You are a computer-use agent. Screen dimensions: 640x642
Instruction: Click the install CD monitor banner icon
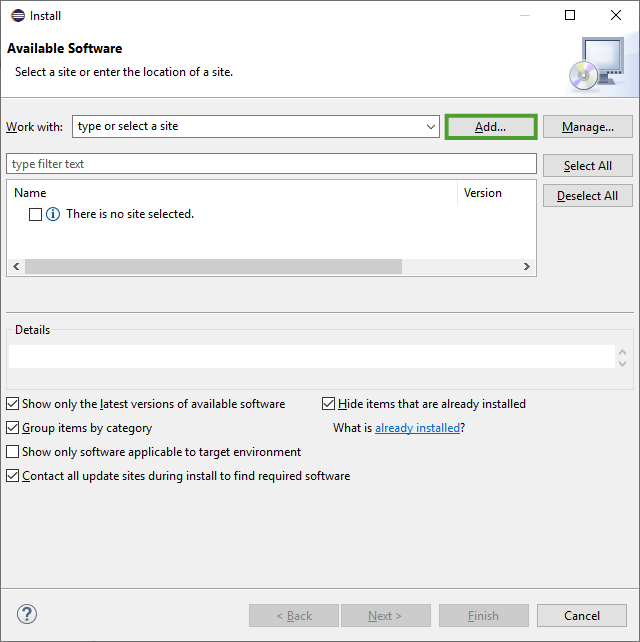tap(596, 63)
